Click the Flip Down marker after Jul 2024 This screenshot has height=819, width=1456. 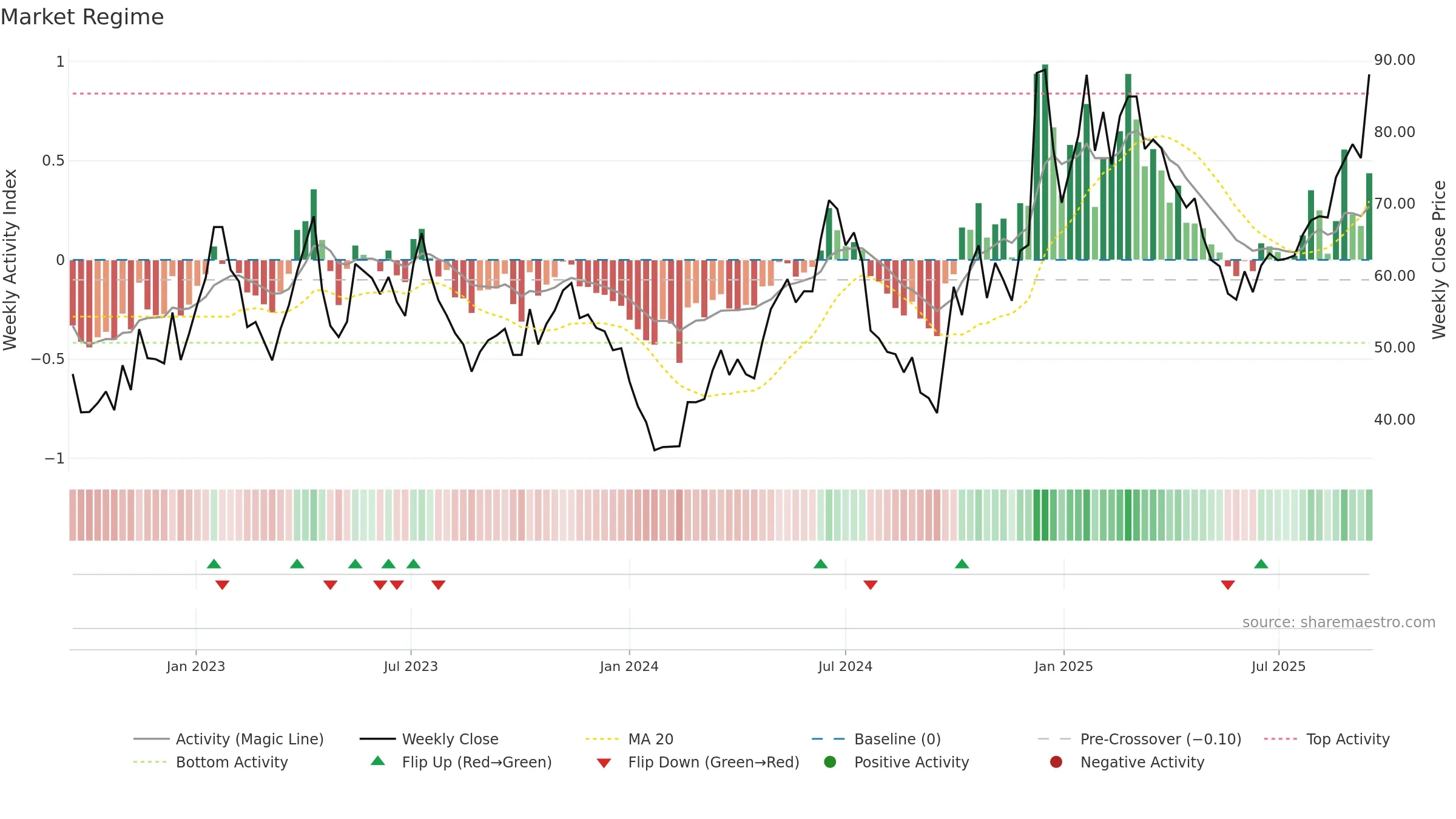click(871, 585)
